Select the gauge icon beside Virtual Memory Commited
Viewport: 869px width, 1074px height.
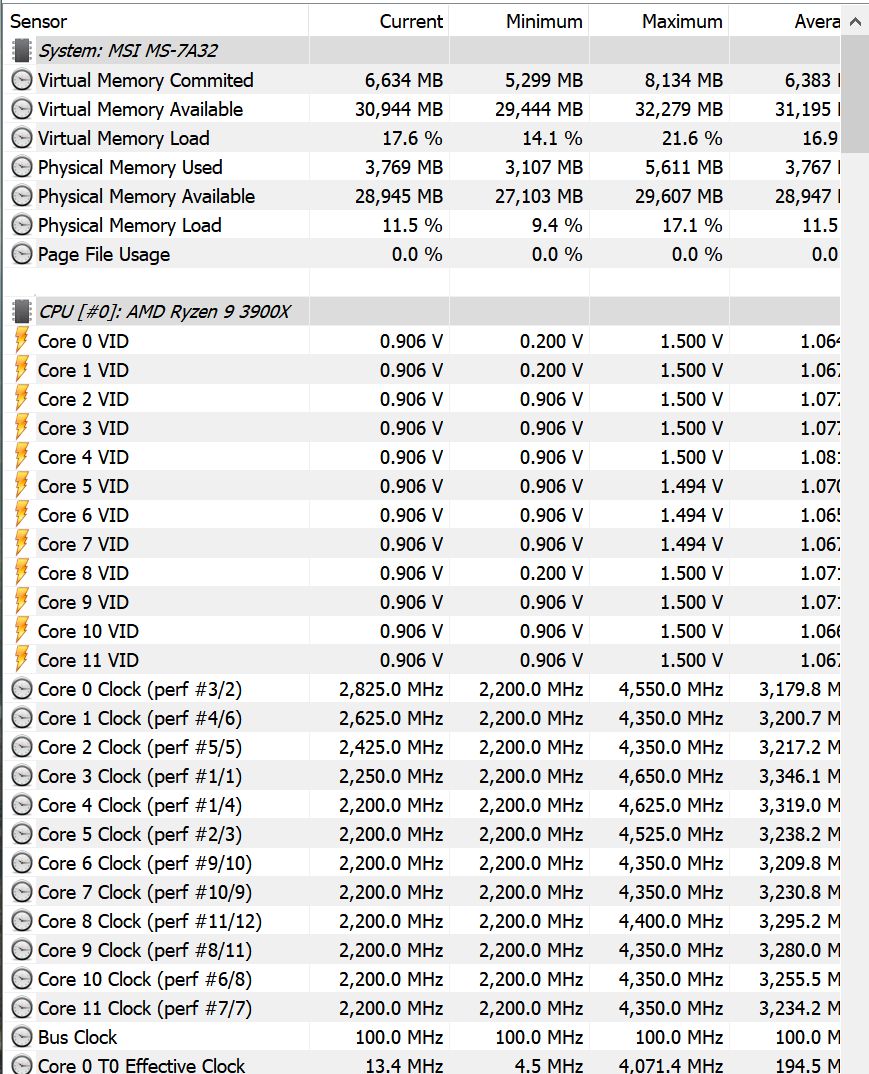(x=21, y=80)
